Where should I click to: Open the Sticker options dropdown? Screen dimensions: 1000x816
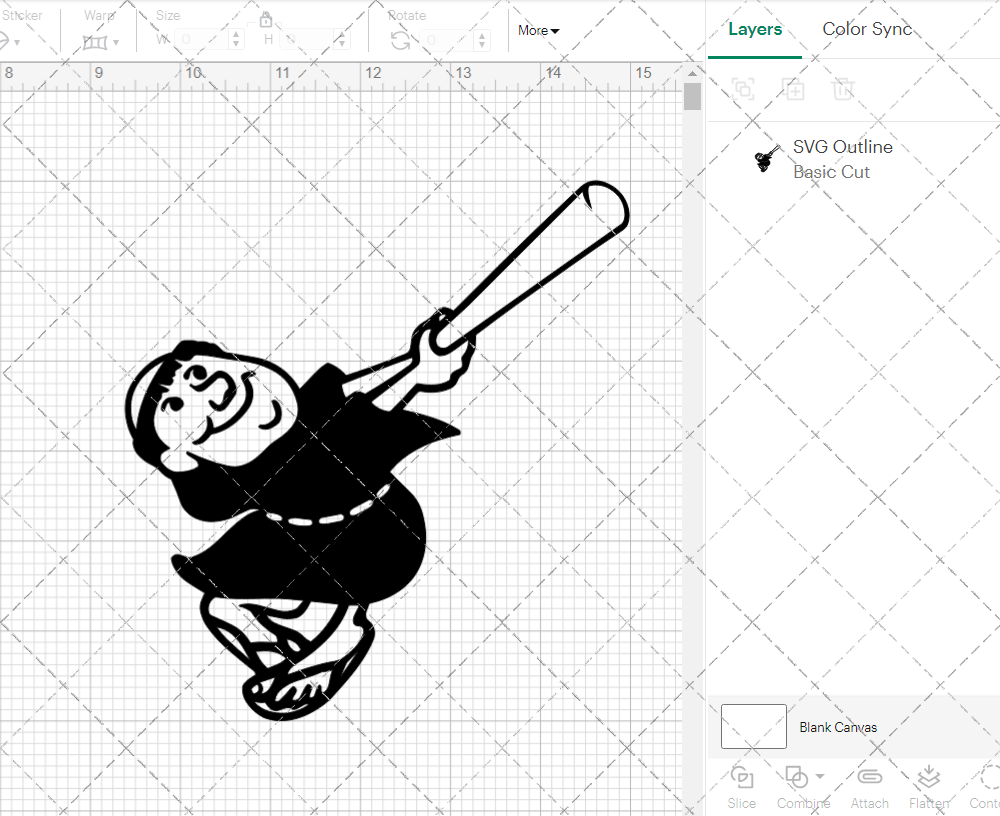tap(17, 43)
